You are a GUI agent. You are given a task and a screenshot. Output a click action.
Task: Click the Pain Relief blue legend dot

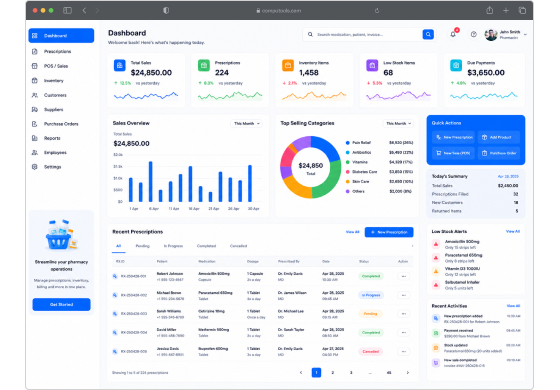pyautogui.click(x=348, y=142)
